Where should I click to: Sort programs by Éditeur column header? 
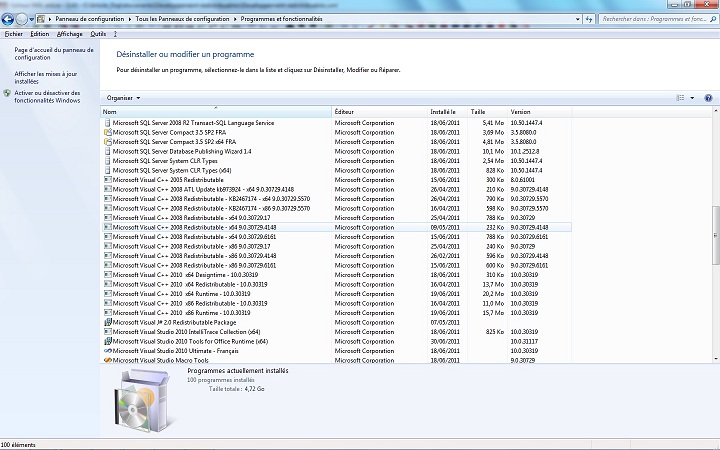pos(345,111)
